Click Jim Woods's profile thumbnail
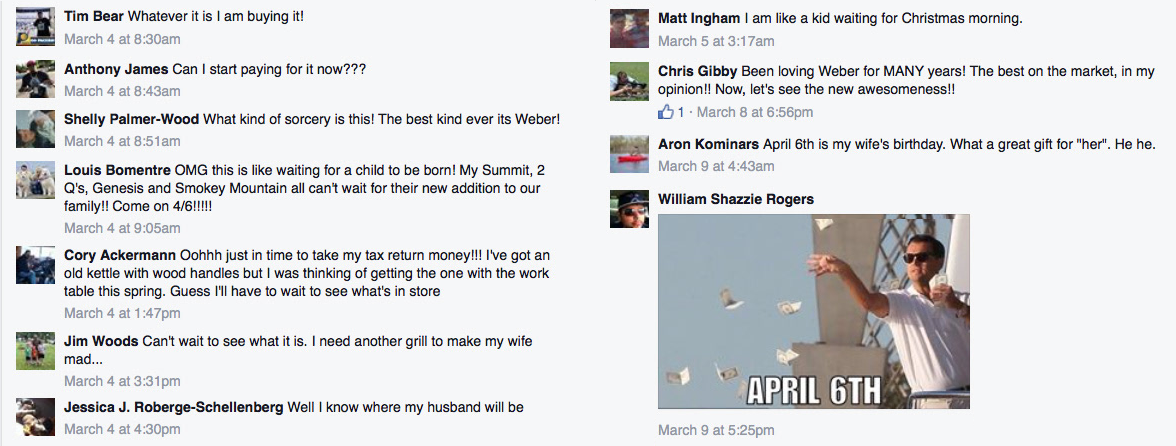 pyautogui.click(x=36, y=350)
